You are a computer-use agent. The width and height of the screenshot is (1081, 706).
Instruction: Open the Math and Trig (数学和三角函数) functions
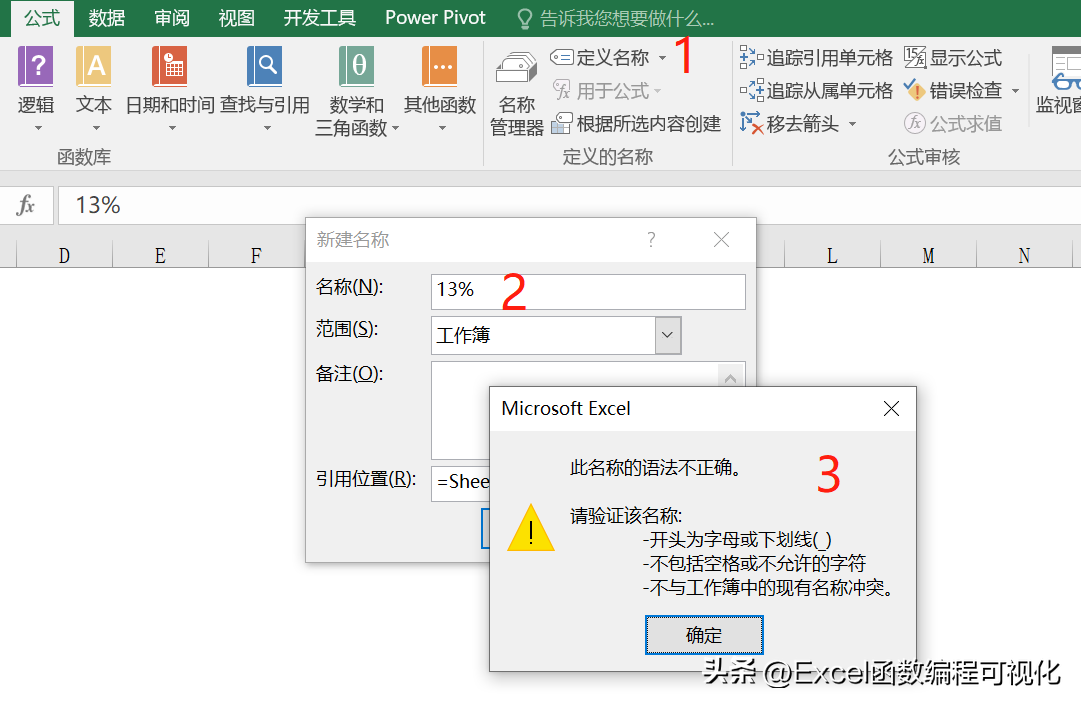(356, 91)
